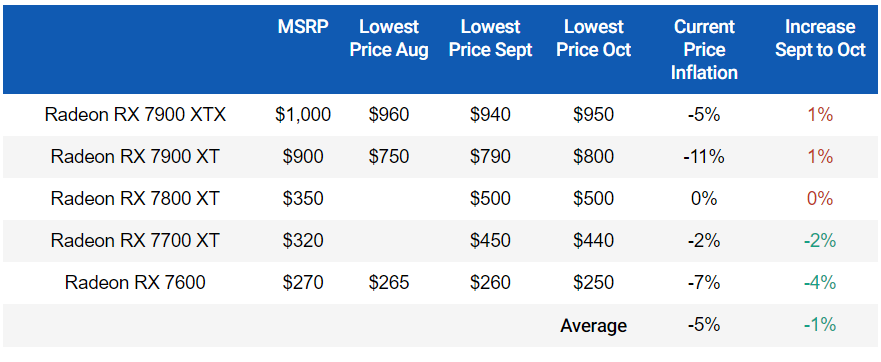Click the average -1% increase value
Viewport: 881px width, 362px height.
(x=820, y=325)
